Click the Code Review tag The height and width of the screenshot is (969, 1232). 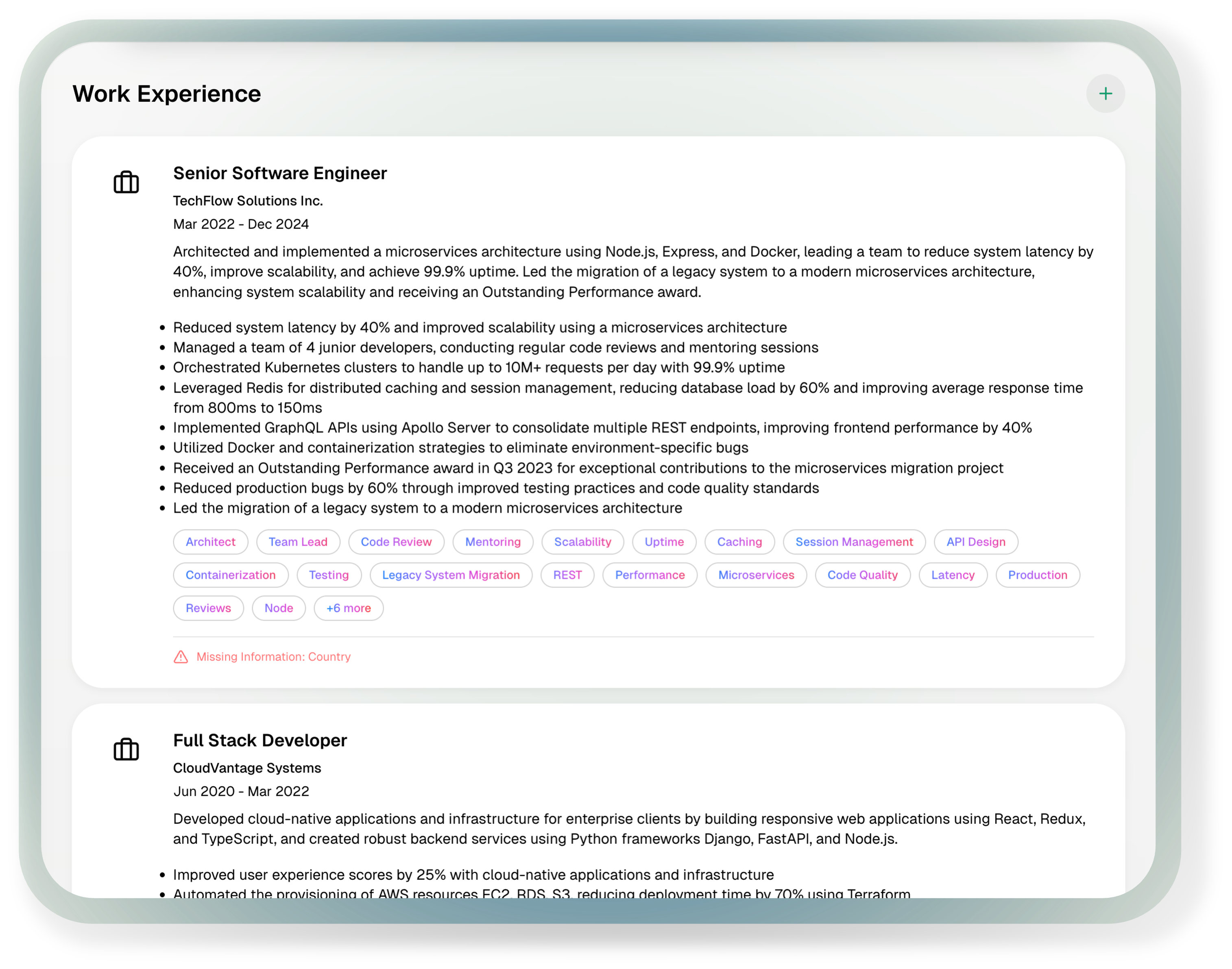click(396, 541)
